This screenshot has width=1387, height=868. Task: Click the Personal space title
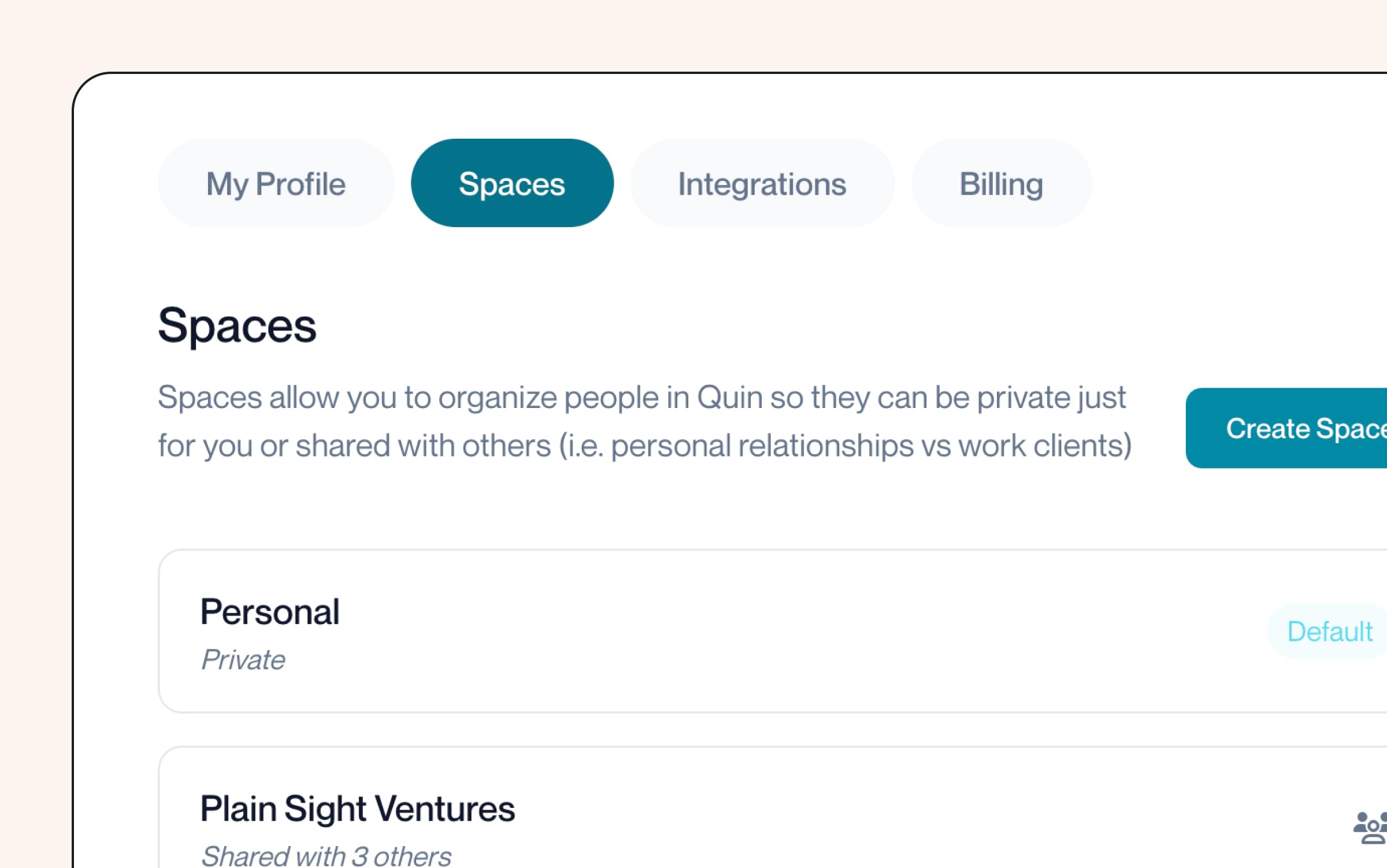tap(270, 611)
